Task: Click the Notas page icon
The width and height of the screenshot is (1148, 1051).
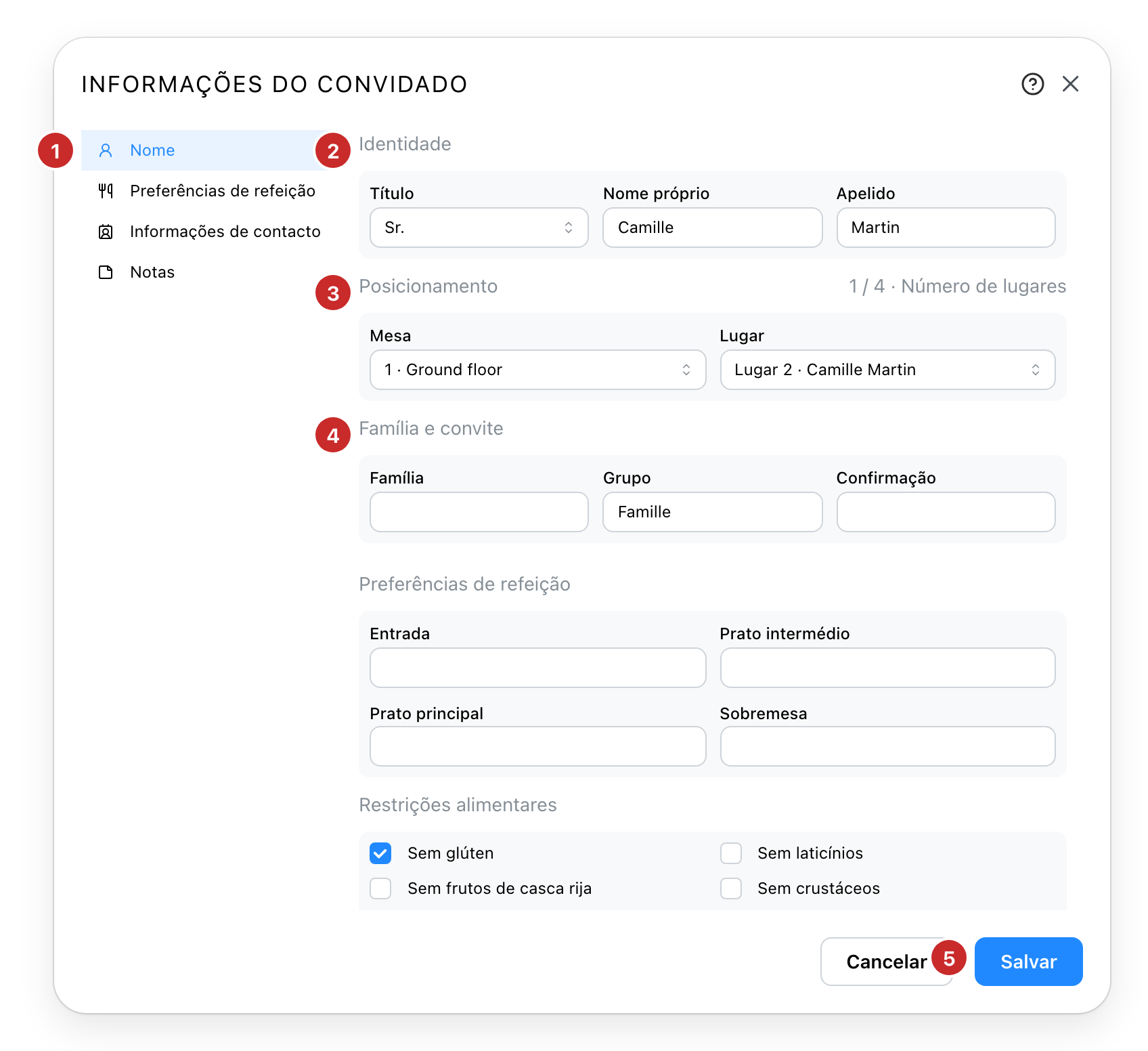Action: pyautogui.click(x=106, y=272)
